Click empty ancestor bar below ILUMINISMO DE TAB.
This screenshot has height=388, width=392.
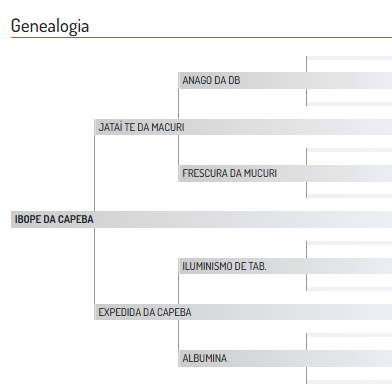[349, 289]
